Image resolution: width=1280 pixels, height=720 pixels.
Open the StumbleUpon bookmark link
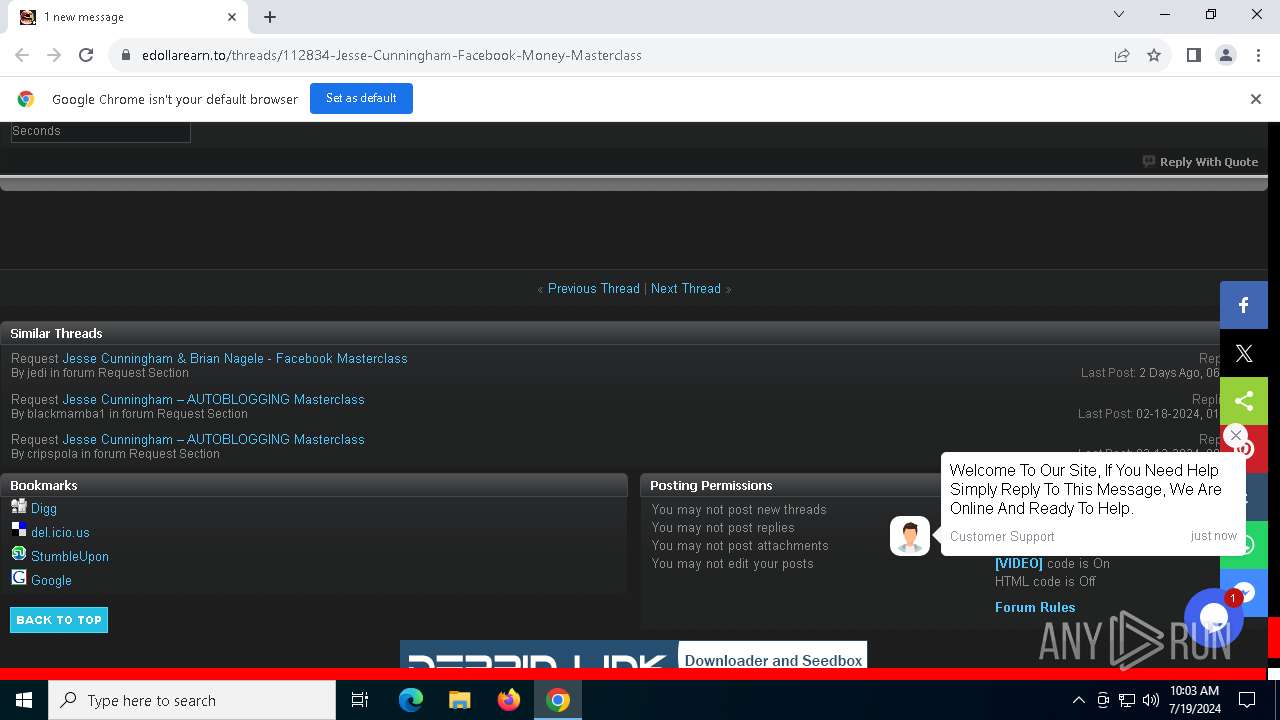[70, 556]
